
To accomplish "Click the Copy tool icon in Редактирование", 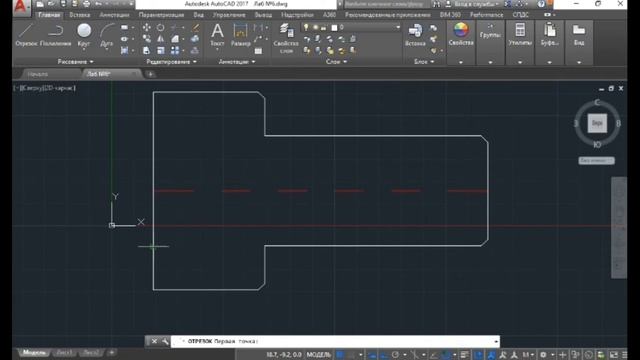I will (x=147, y=39).
